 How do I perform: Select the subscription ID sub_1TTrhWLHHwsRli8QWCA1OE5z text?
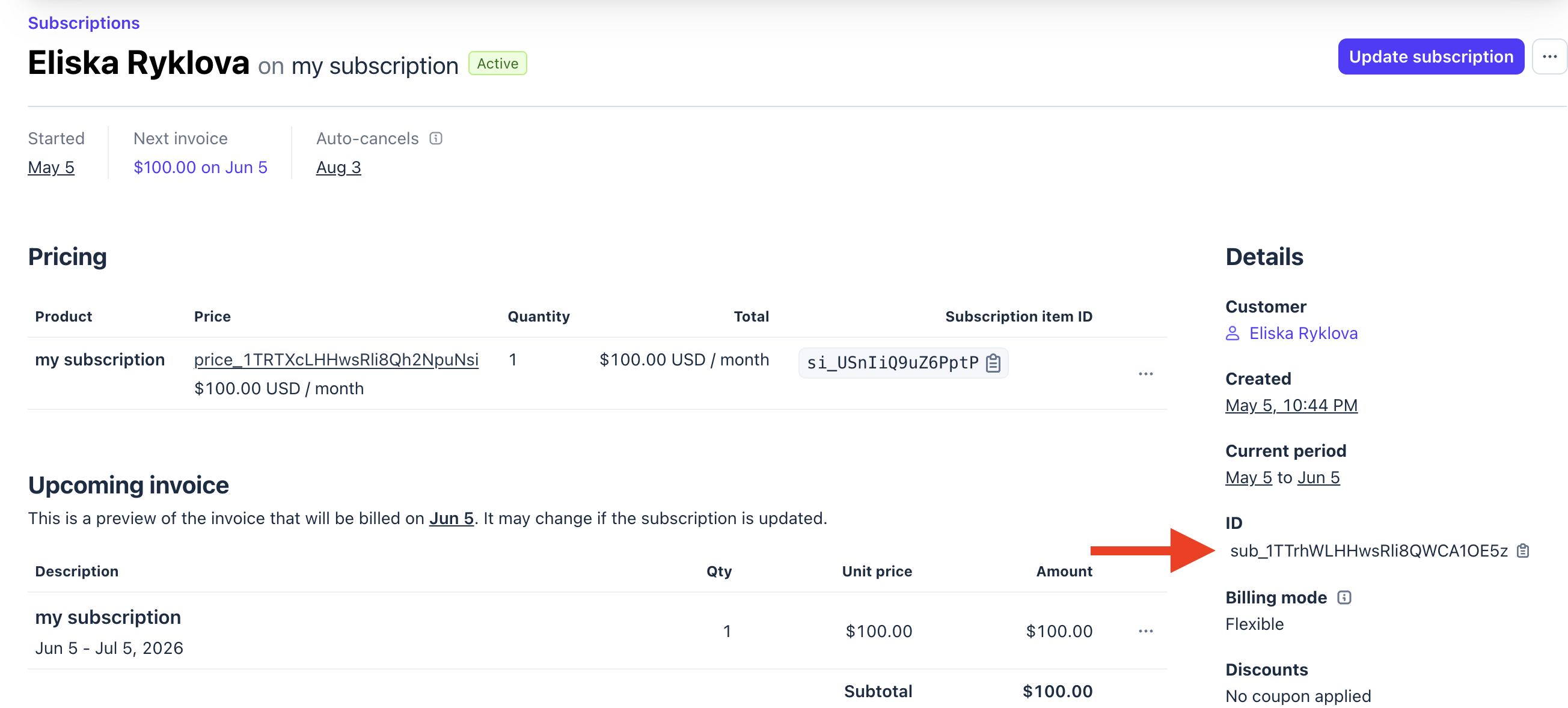coord(1369,551)
